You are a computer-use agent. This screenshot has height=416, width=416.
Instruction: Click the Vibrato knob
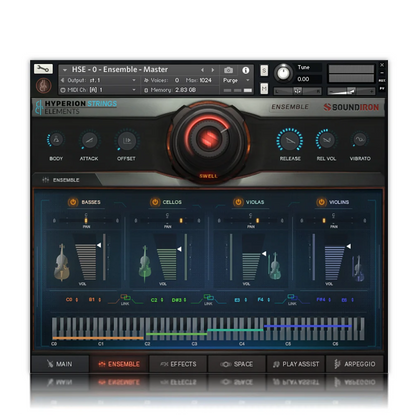pos(360,140)
